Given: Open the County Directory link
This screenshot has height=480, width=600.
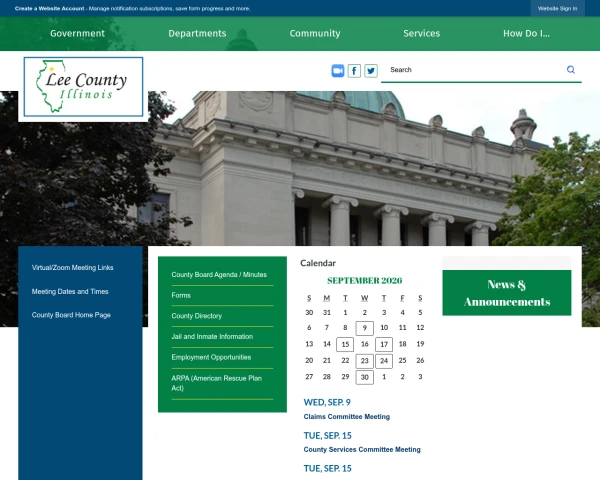Looking at the screenshot, I should tap(197, 316).
